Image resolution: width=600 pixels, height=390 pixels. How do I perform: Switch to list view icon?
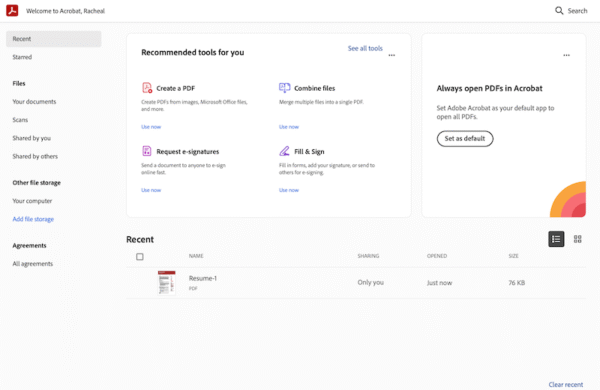(556, 239)
